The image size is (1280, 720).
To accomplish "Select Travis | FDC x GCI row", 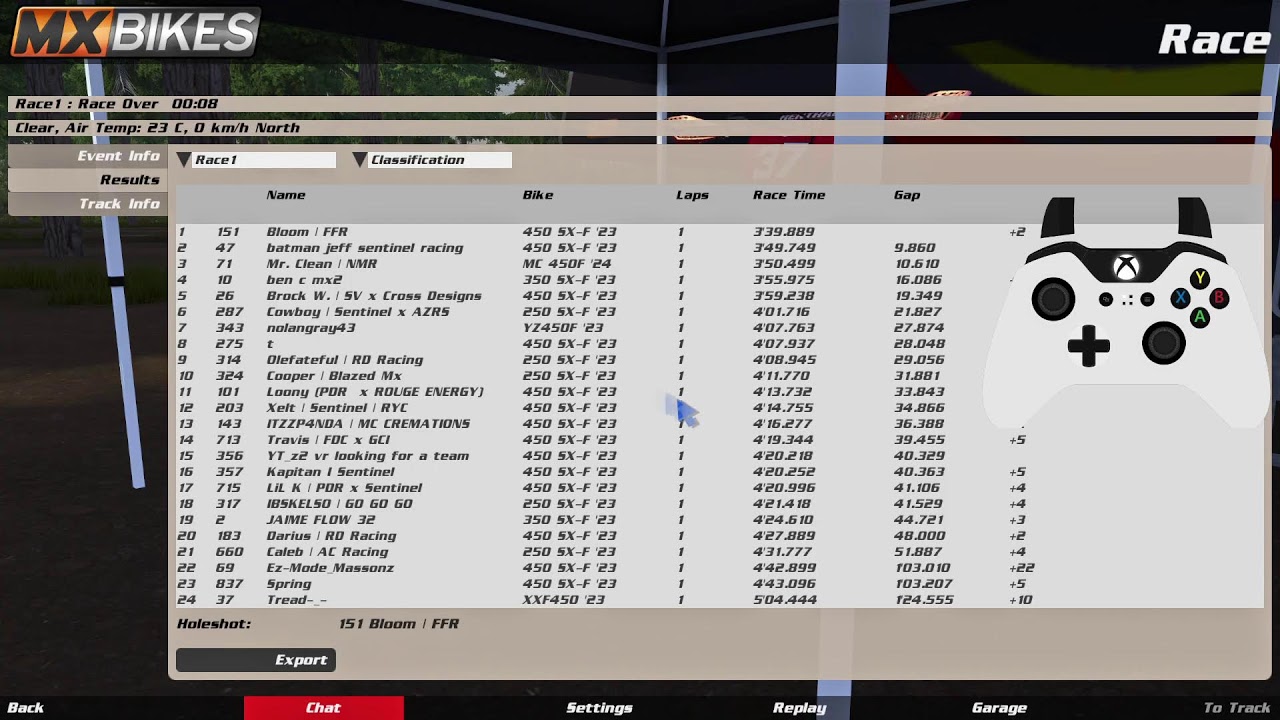I will click(x=720, y=440).
